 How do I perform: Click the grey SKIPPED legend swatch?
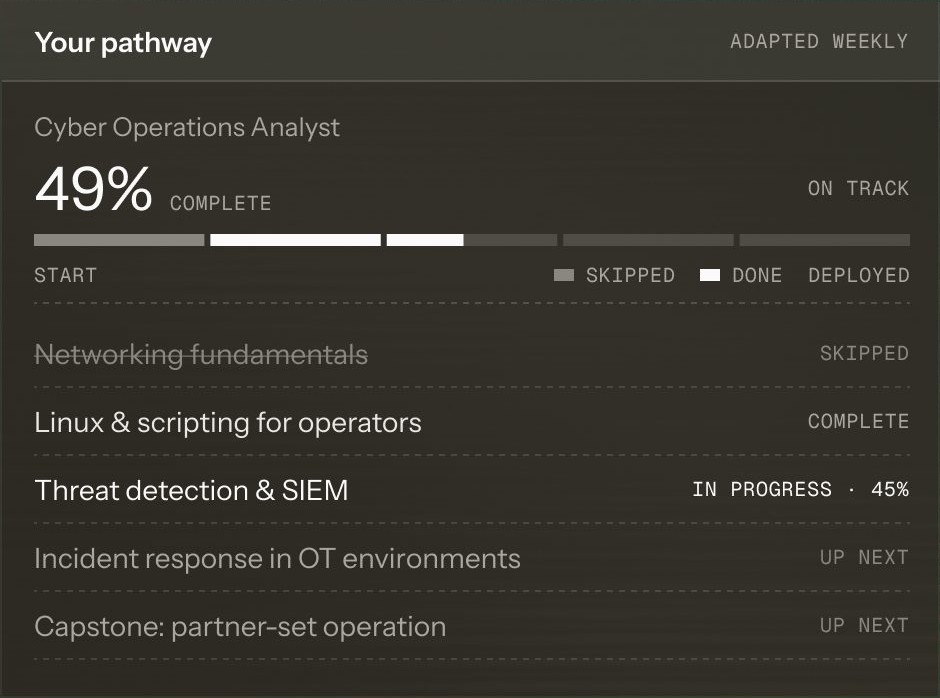coord(564,275)
